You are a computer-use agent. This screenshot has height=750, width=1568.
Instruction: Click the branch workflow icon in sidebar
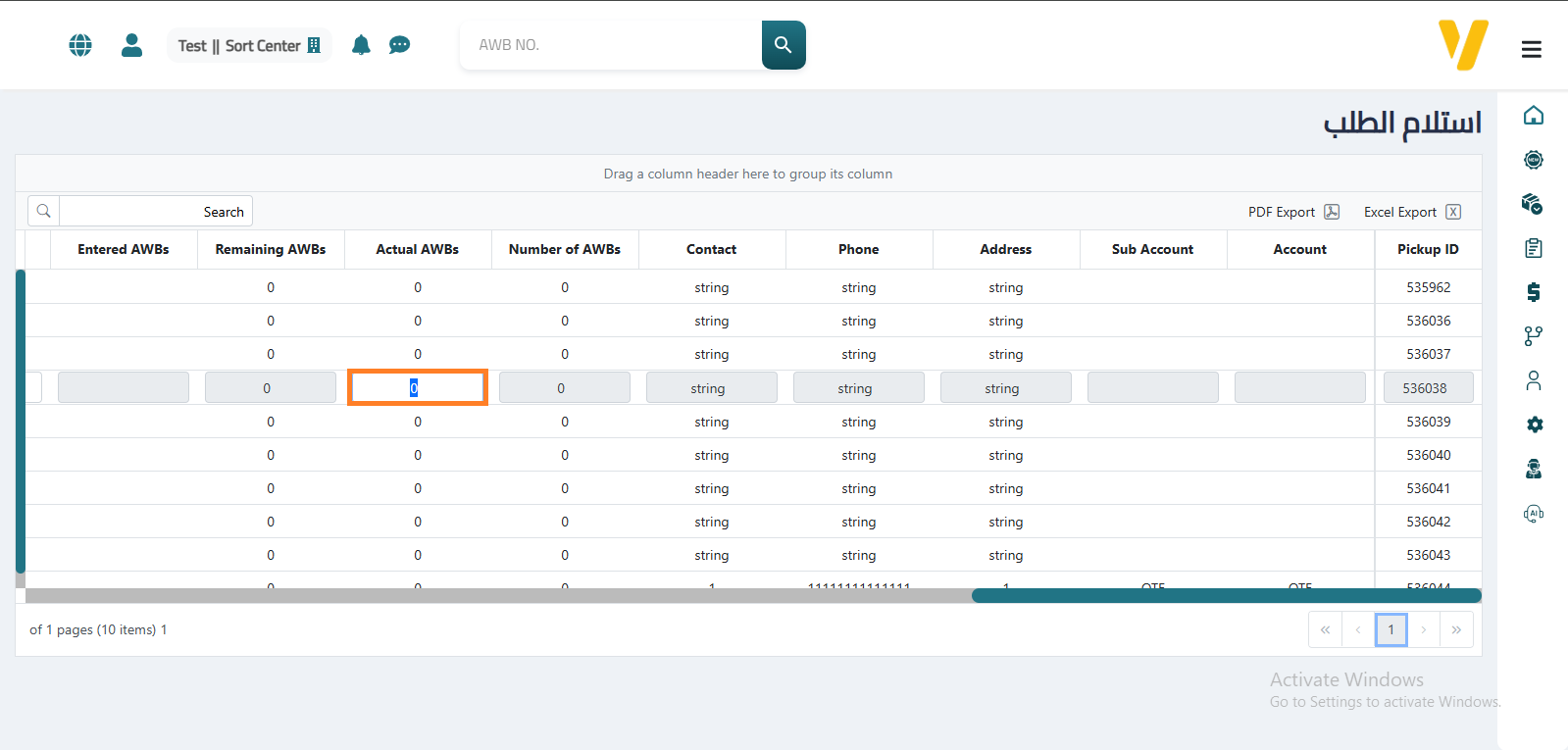coord(1534,336)
